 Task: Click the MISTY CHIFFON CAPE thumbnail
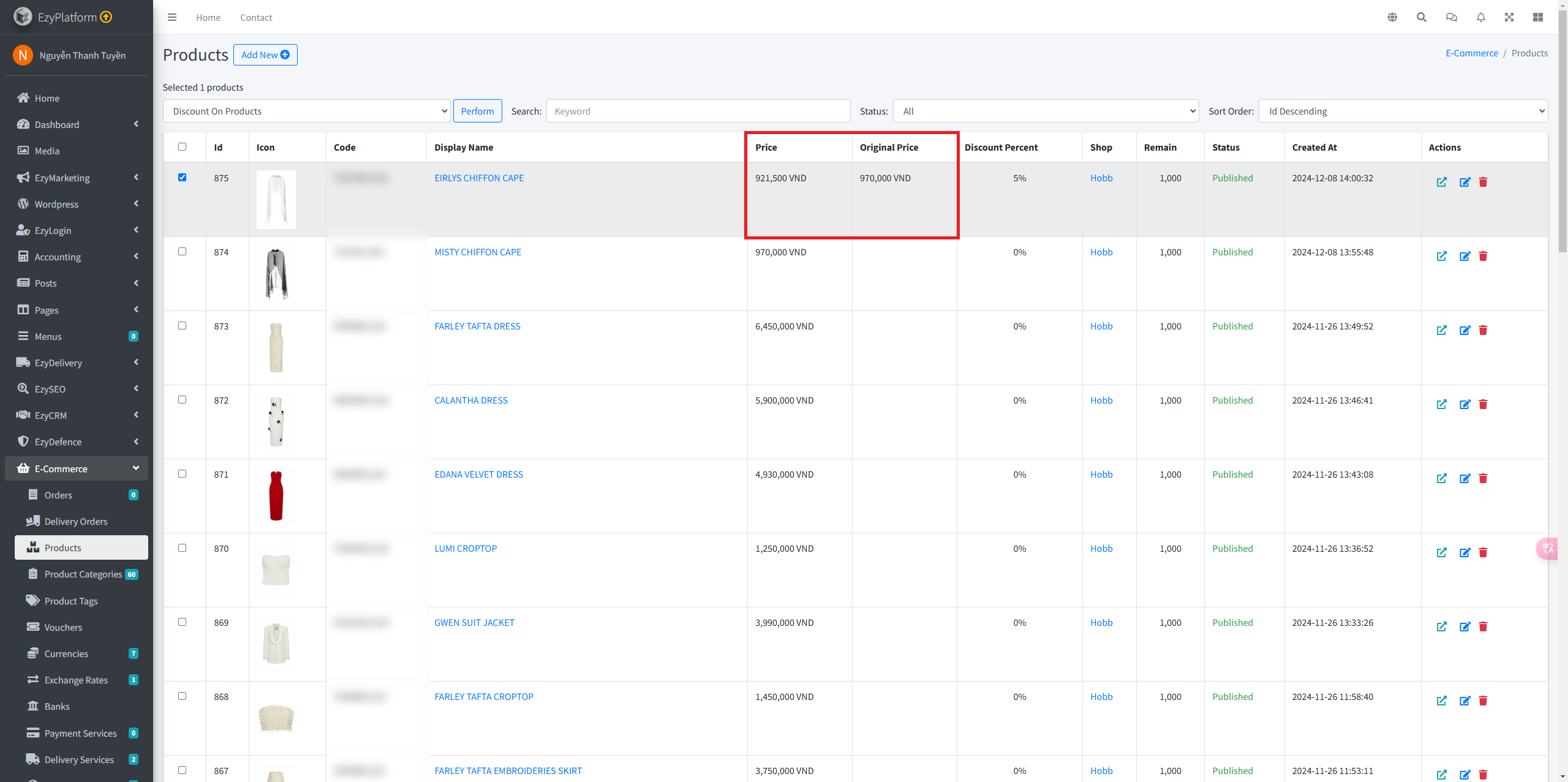(276, 274)
